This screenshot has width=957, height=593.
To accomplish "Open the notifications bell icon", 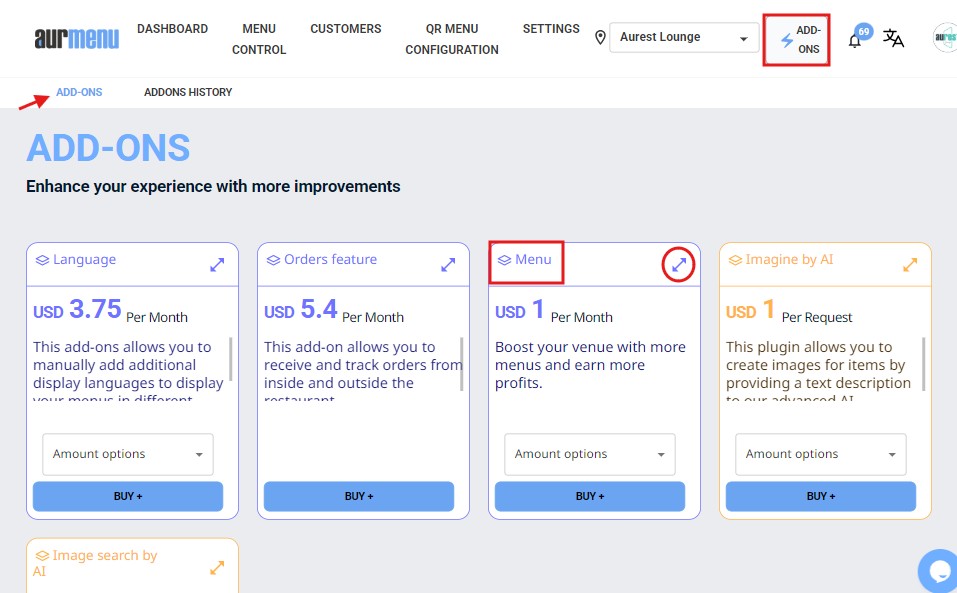I will 855,40.
